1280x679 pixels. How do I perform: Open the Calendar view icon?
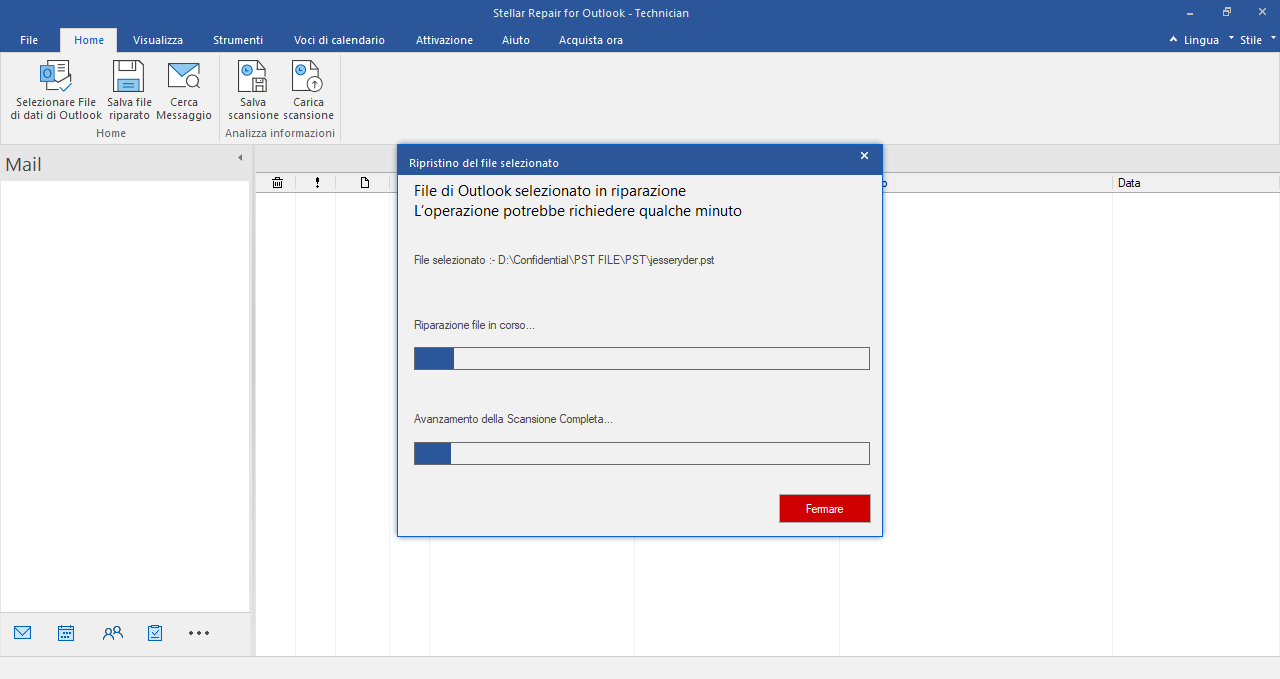66,633
